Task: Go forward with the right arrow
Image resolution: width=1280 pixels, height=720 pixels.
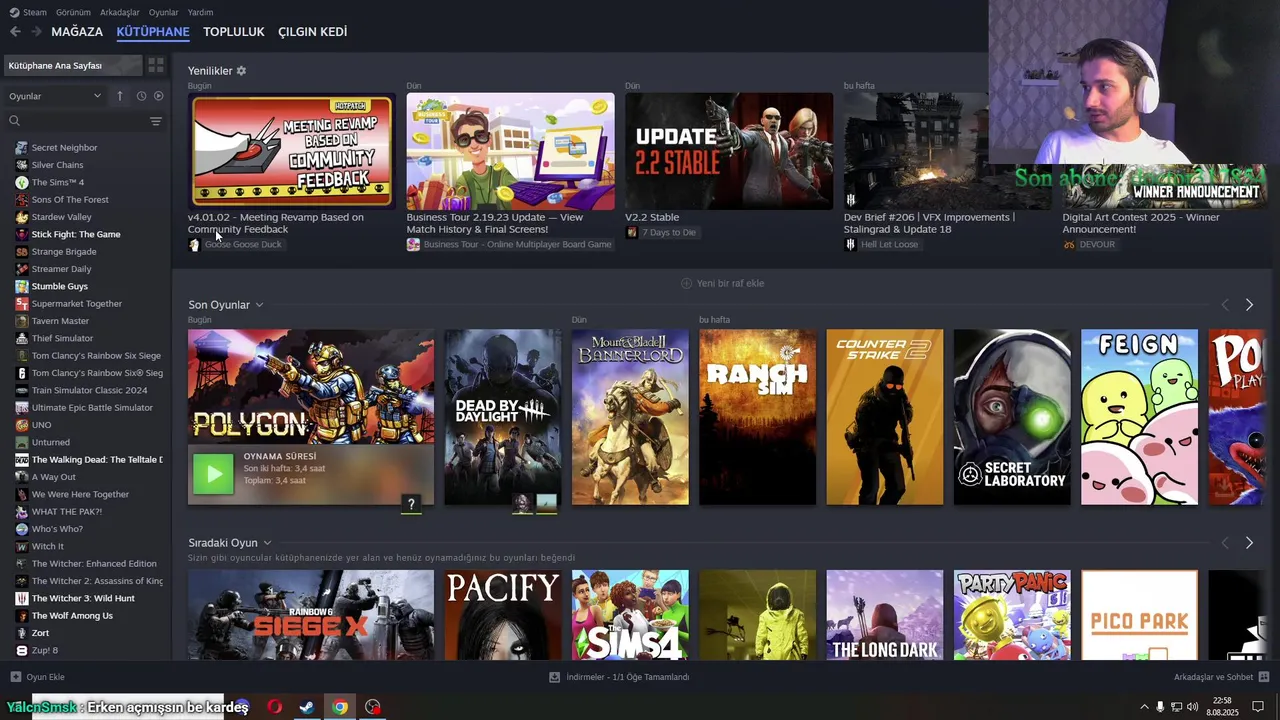Action: tap(37, 32)
